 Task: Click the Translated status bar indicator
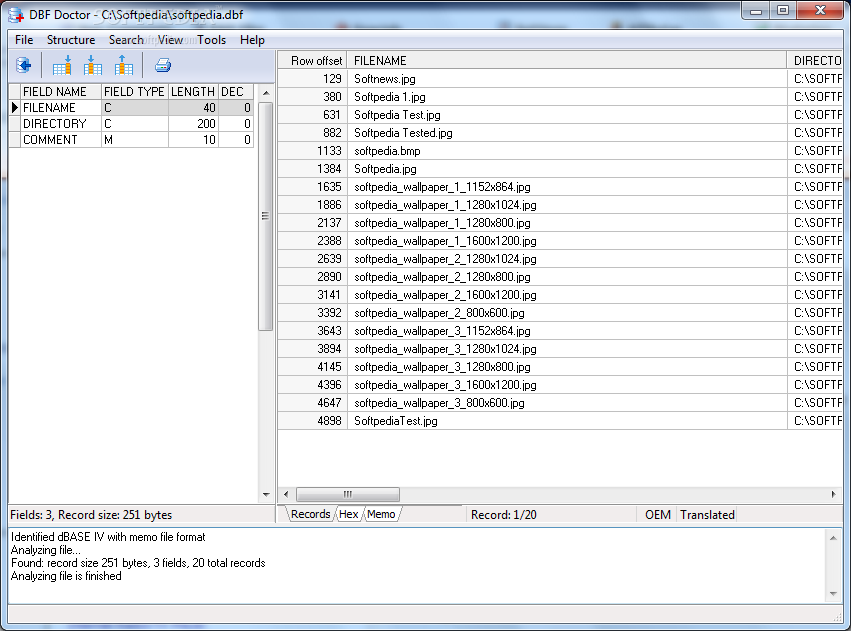click(x=707, y=514)
